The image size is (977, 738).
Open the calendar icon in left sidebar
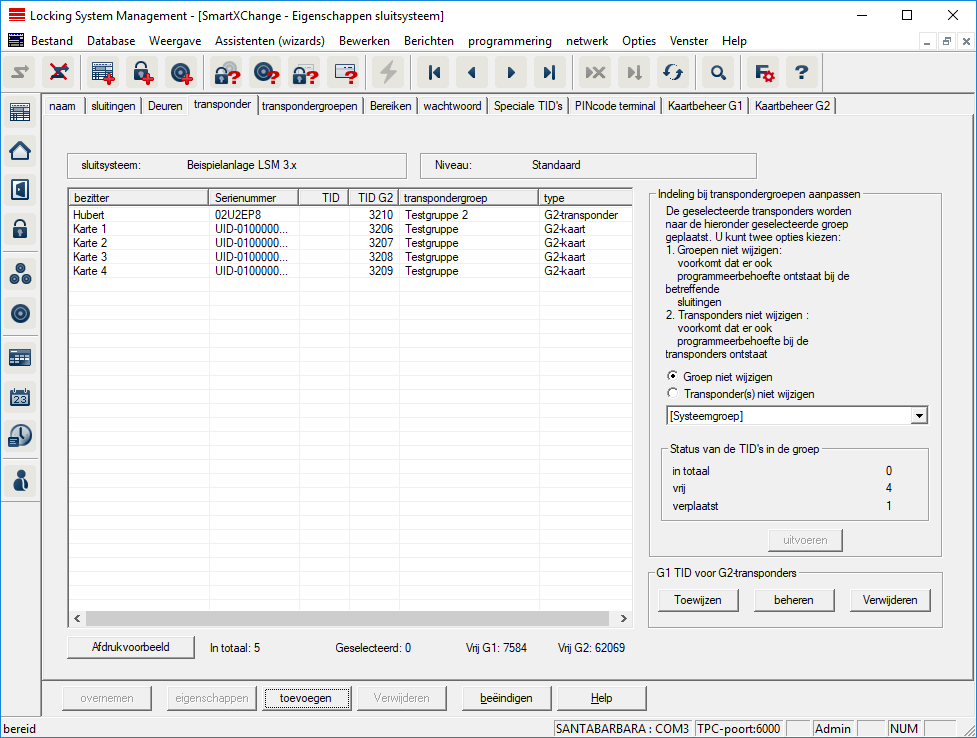(20, 396)
